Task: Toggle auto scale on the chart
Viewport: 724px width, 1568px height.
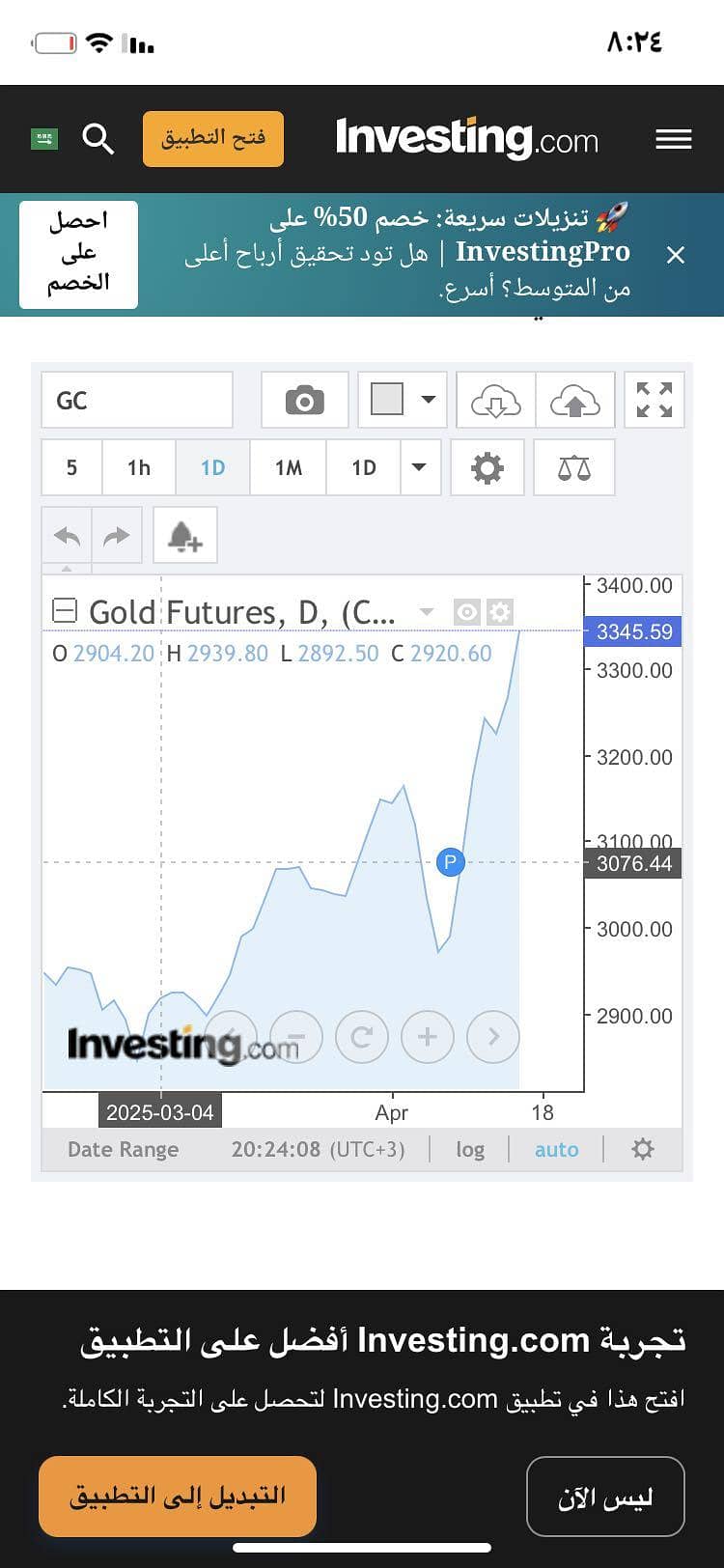Action: tap(557, 1149)
